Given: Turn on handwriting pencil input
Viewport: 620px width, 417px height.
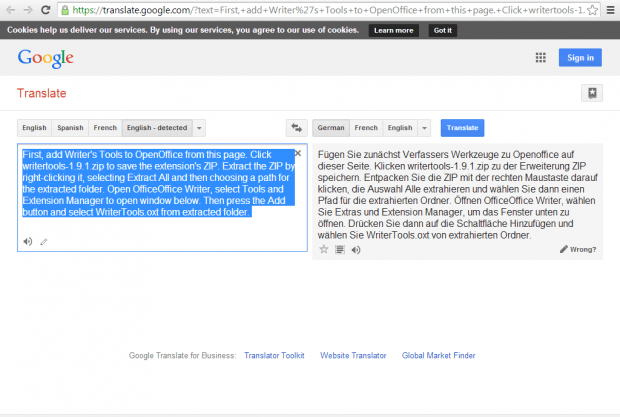Looking at the screenshot, I should [x=43, y=242].
